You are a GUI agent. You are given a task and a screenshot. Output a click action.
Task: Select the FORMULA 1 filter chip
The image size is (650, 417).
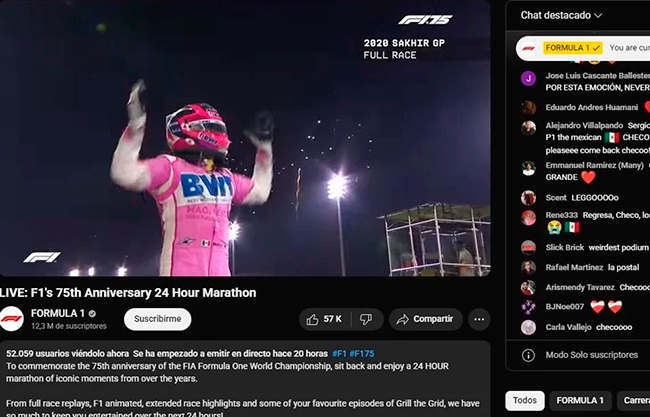[x=580, y=400]
